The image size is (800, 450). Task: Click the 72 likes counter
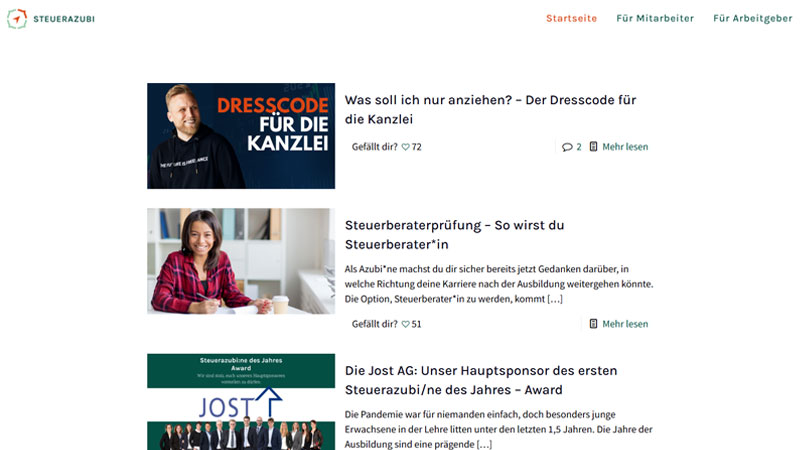pos(417,147)
